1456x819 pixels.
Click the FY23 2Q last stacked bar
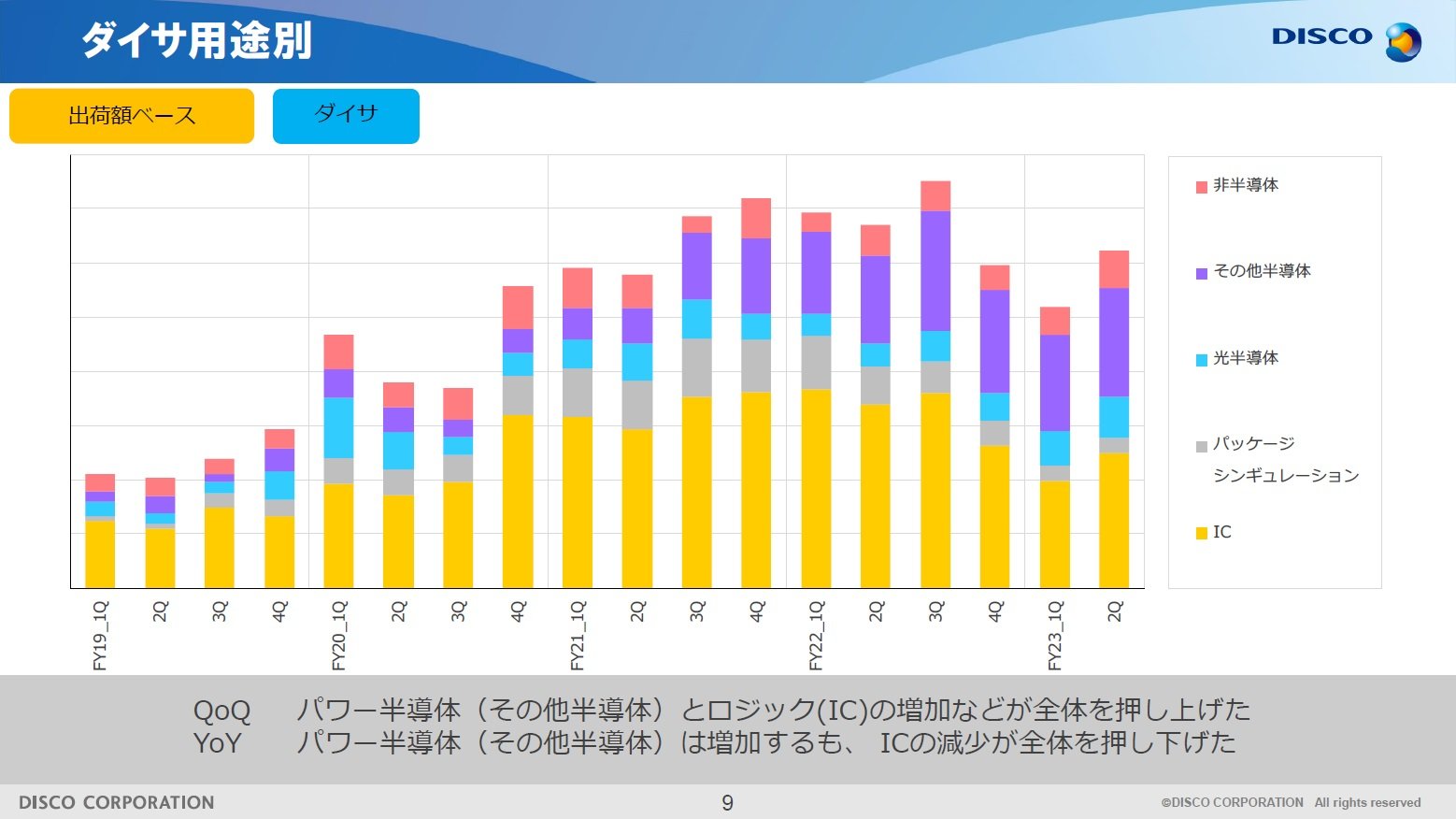1114,419
